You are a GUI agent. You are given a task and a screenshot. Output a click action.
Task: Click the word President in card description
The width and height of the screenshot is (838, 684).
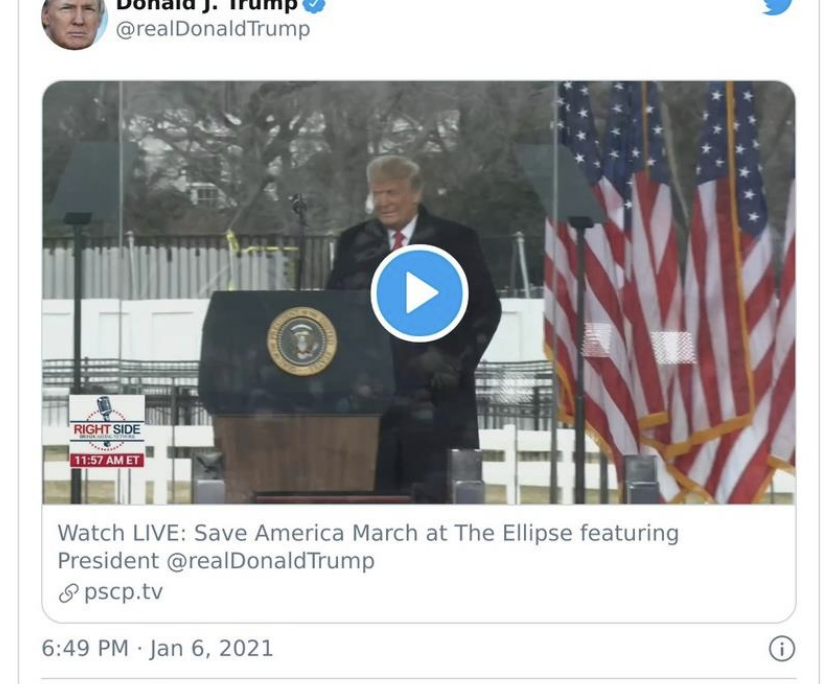[108, 561]
